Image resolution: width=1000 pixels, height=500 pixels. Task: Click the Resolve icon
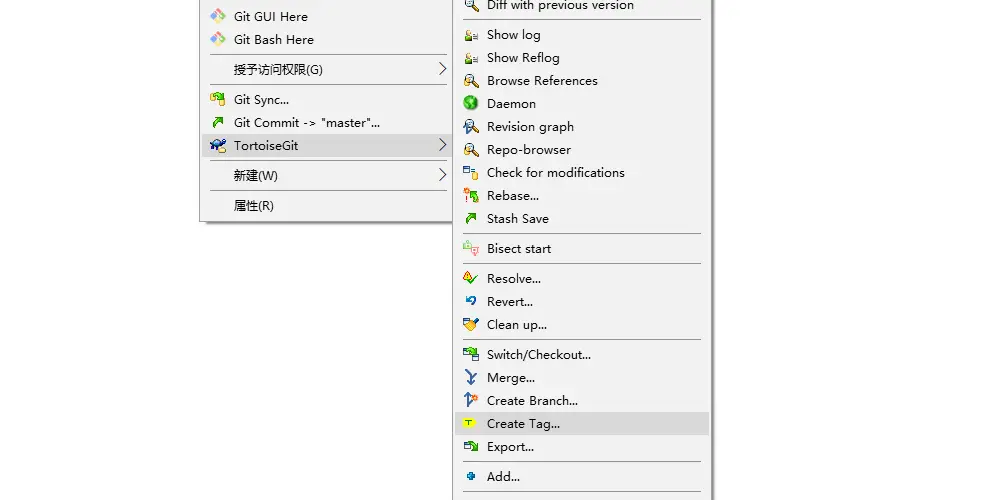pos(471,278)
